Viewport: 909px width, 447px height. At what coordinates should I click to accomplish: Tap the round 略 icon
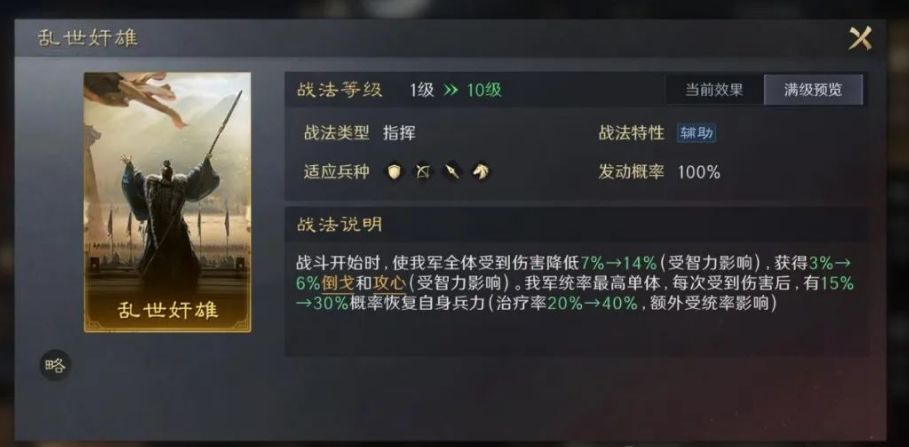point(55,365)
